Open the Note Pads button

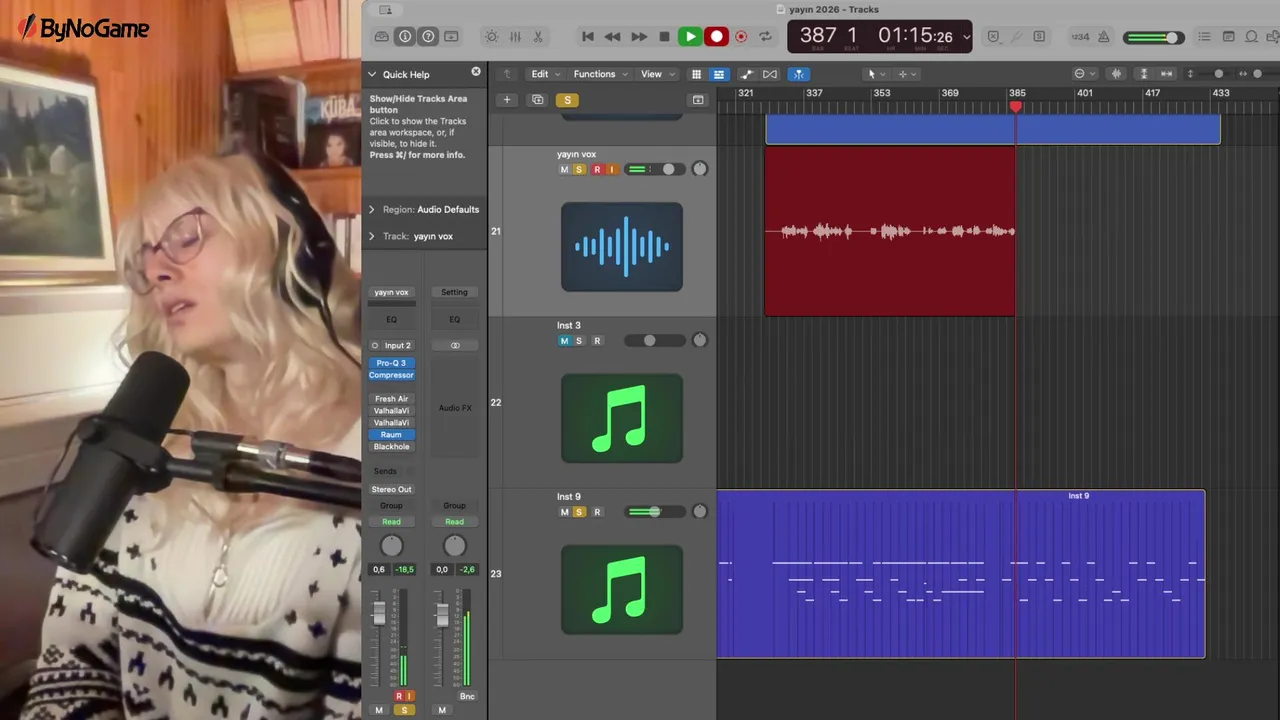tap(1228, 37)
